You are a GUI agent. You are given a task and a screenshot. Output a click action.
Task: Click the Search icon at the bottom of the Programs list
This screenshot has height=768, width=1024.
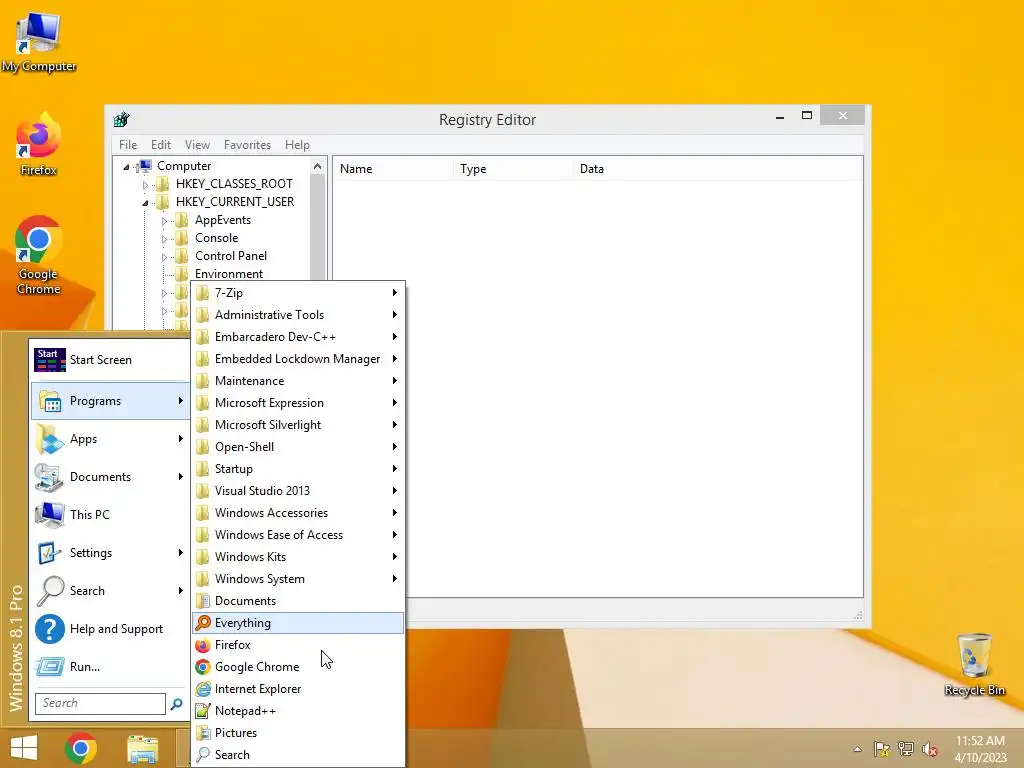point(203,755)
